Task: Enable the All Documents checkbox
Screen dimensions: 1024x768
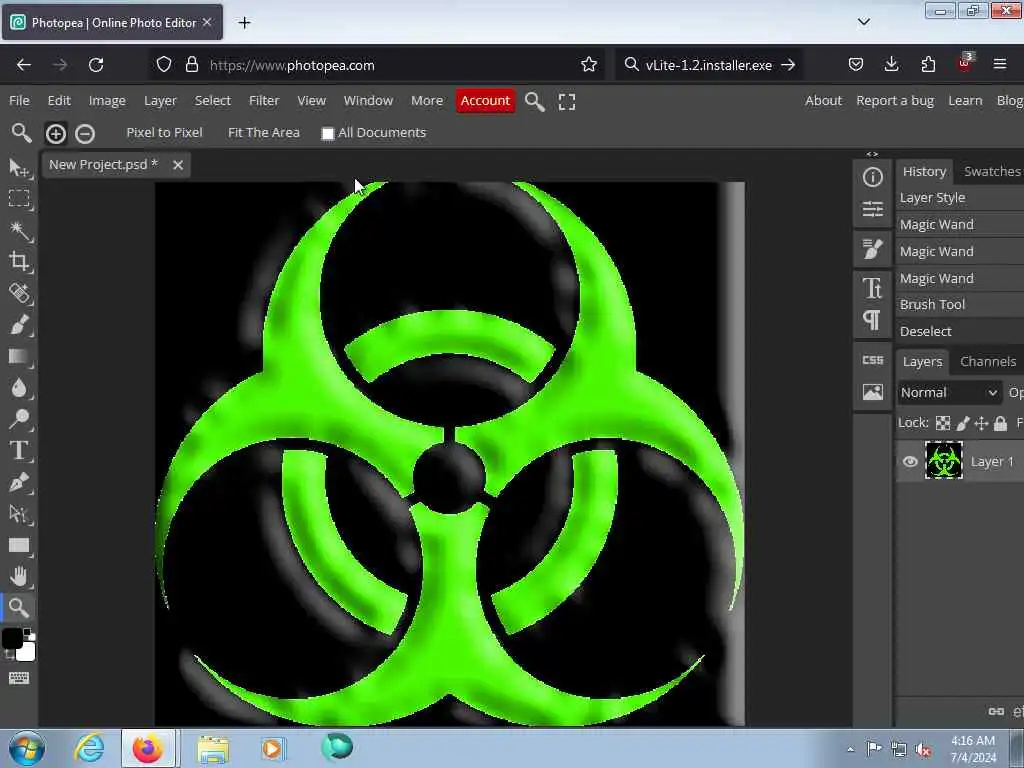Action: click(x=328, y=133)
